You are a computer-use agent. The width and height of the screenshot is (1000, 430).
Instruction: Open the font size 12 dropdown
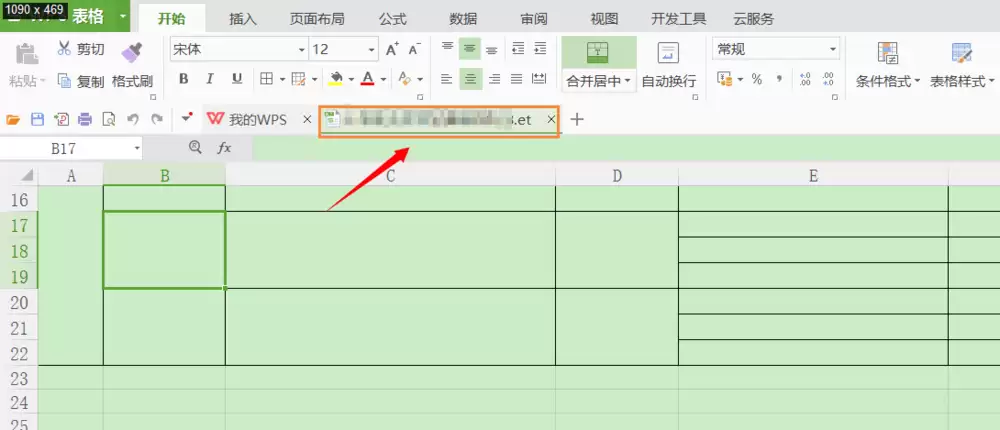pyautogui.click(x=344, y=49)
